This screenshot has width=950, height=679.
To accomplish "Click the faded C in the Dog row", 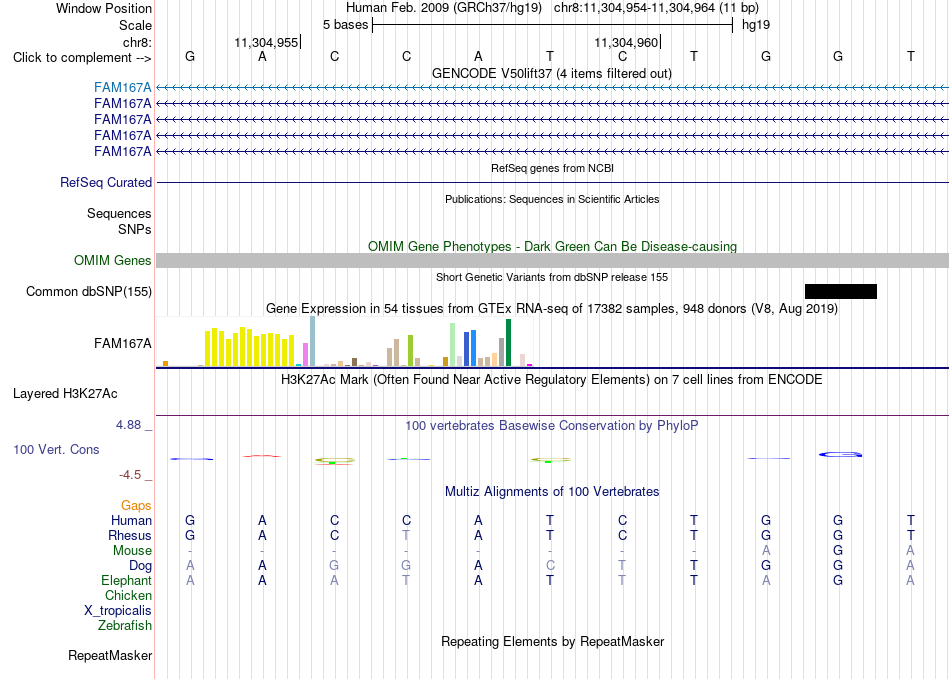I will [x=550, y=566].
